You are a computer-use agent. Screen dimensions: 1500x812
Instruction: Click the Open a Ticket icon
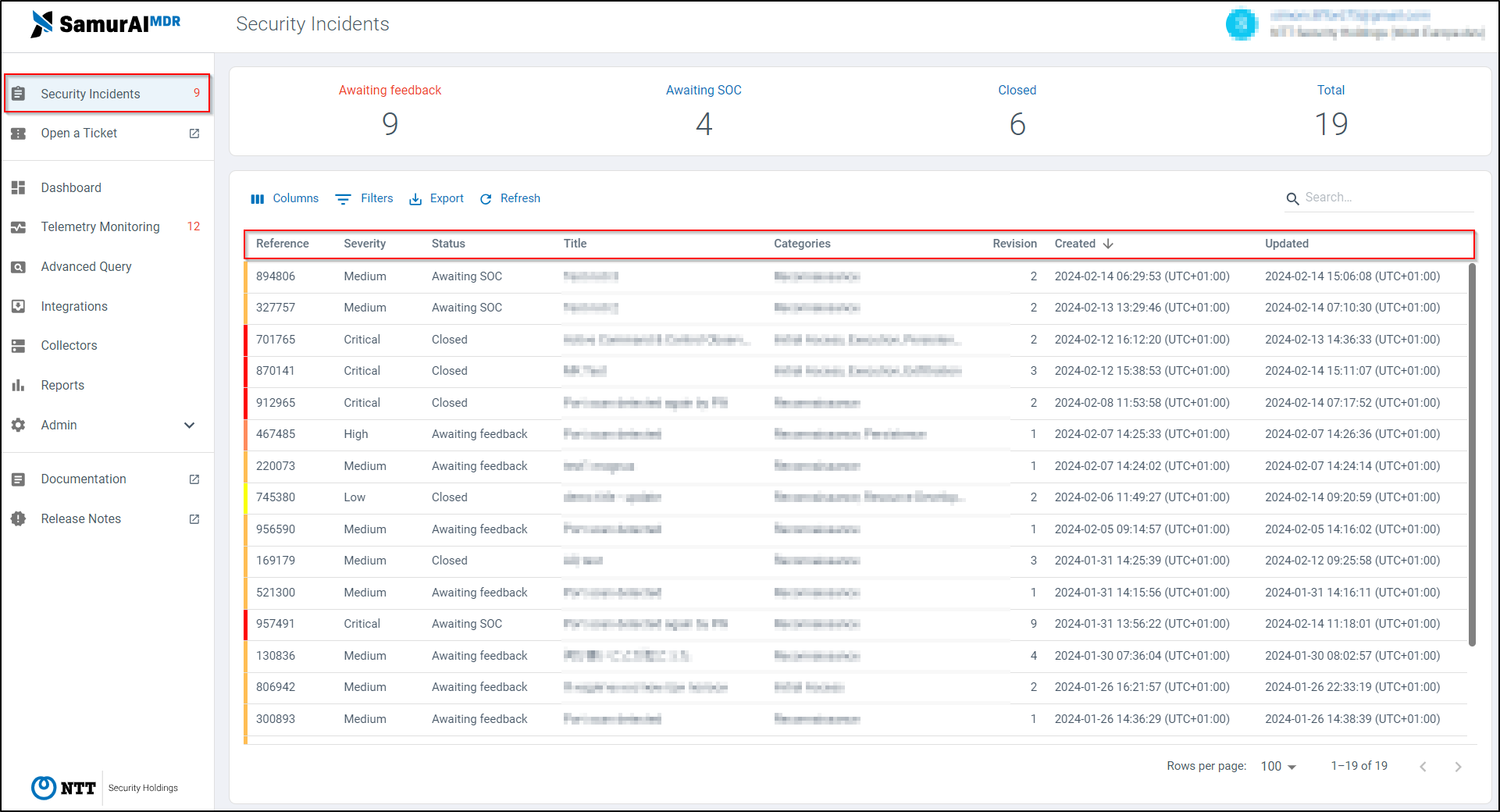point(19,134)
